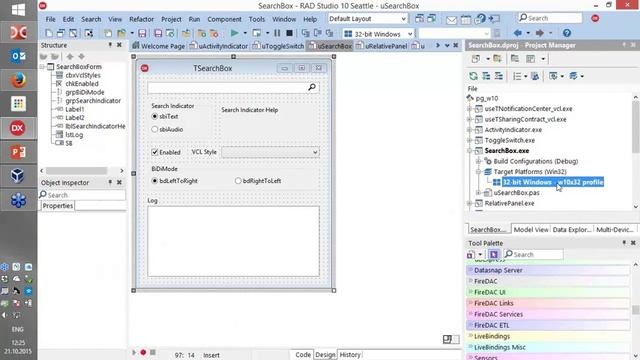Switch to the Code view tab
This screenshot has width=640, height=360.
[302, 355]
